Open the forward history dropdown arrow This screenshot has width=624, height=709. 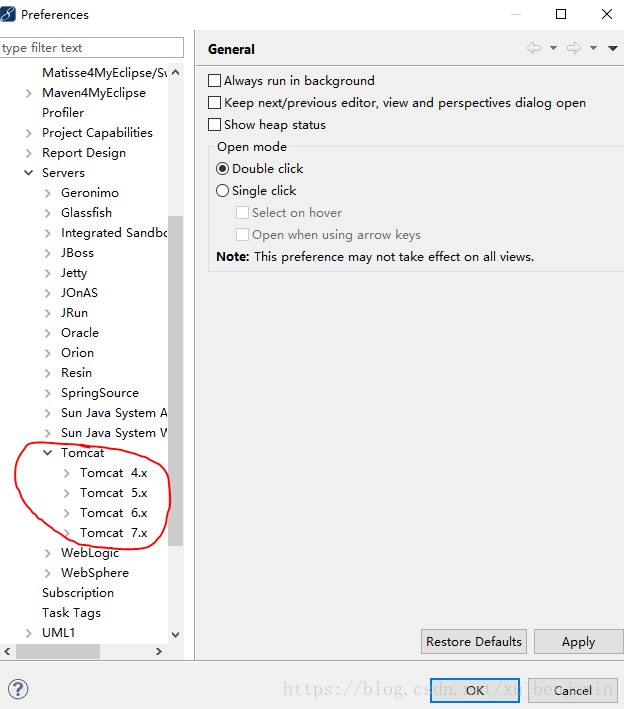click(593, 48)
